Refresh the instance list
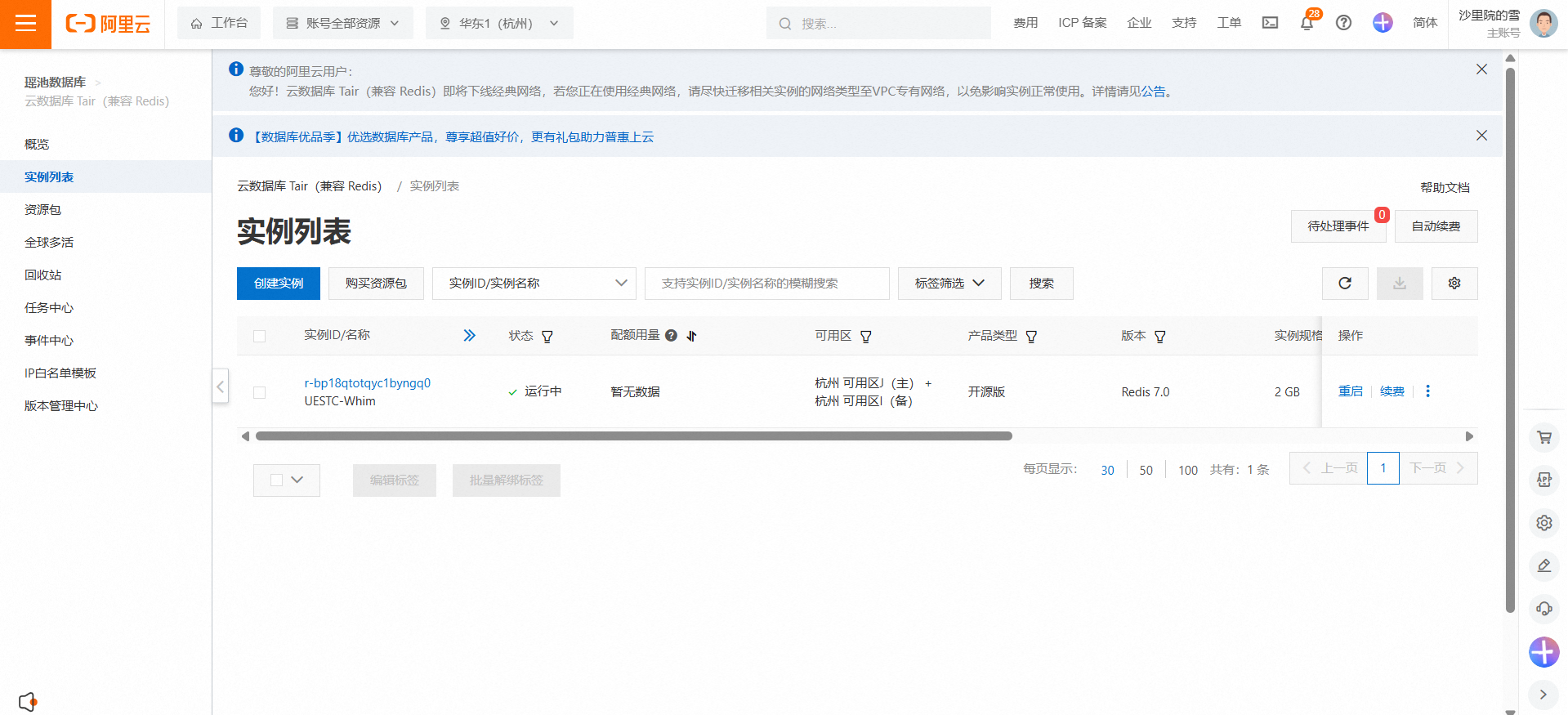The image size is (1568, 715). tap(1345, 284)
